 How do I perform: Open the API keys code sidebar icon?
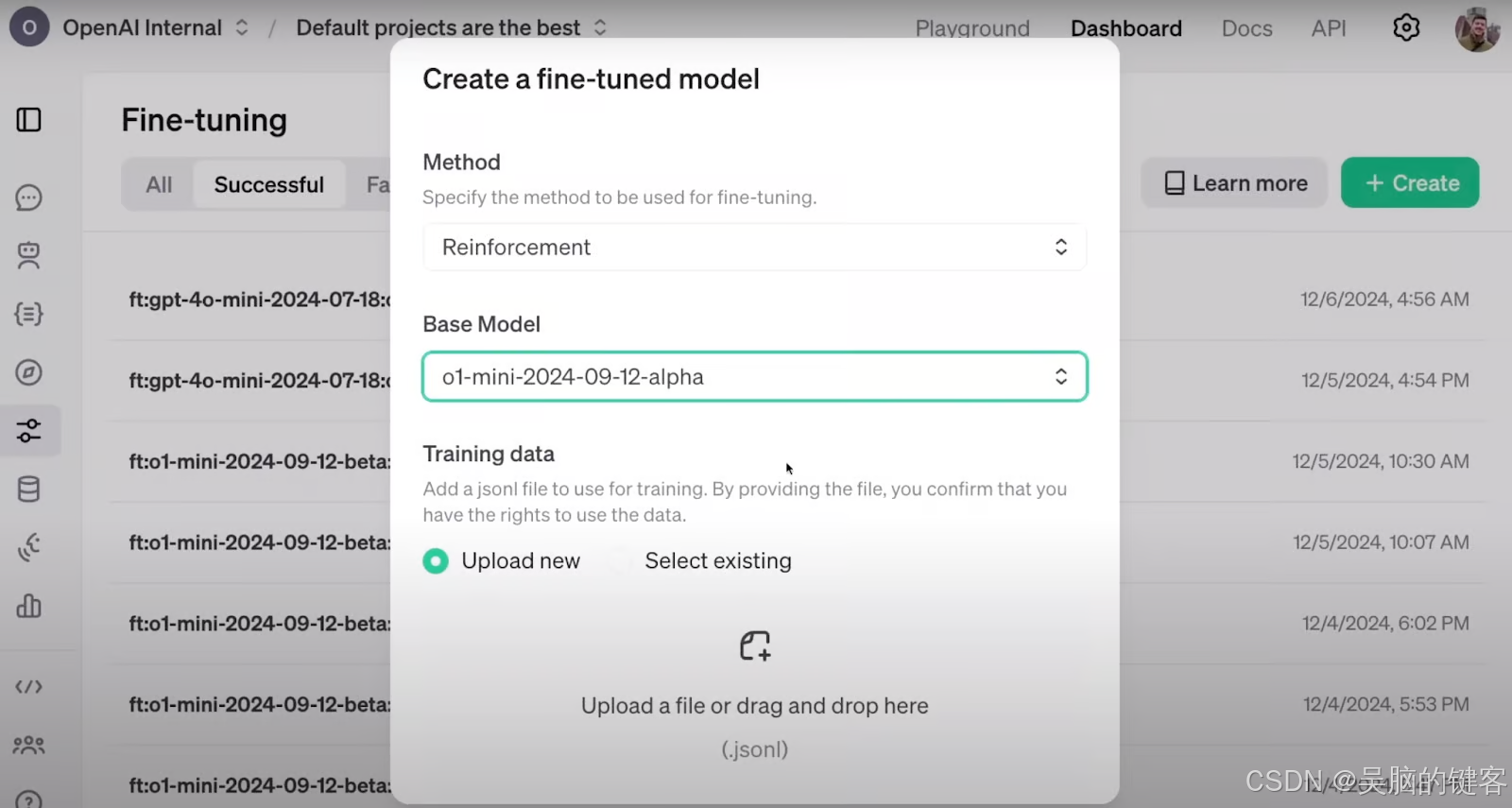(x=28, y=686)
